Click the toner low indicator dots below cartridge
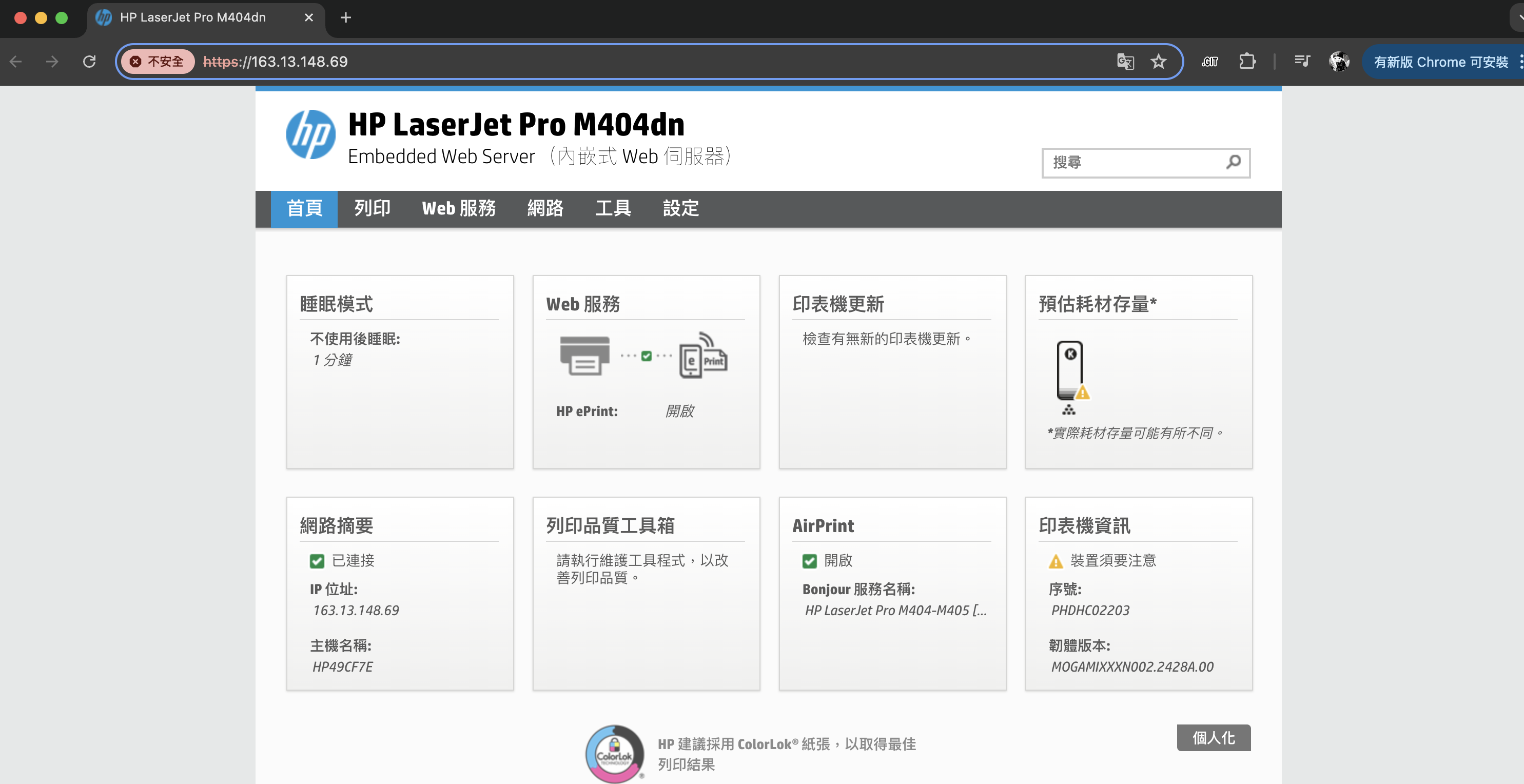This screenshot has height=784, width=1524. point(1068,409)
